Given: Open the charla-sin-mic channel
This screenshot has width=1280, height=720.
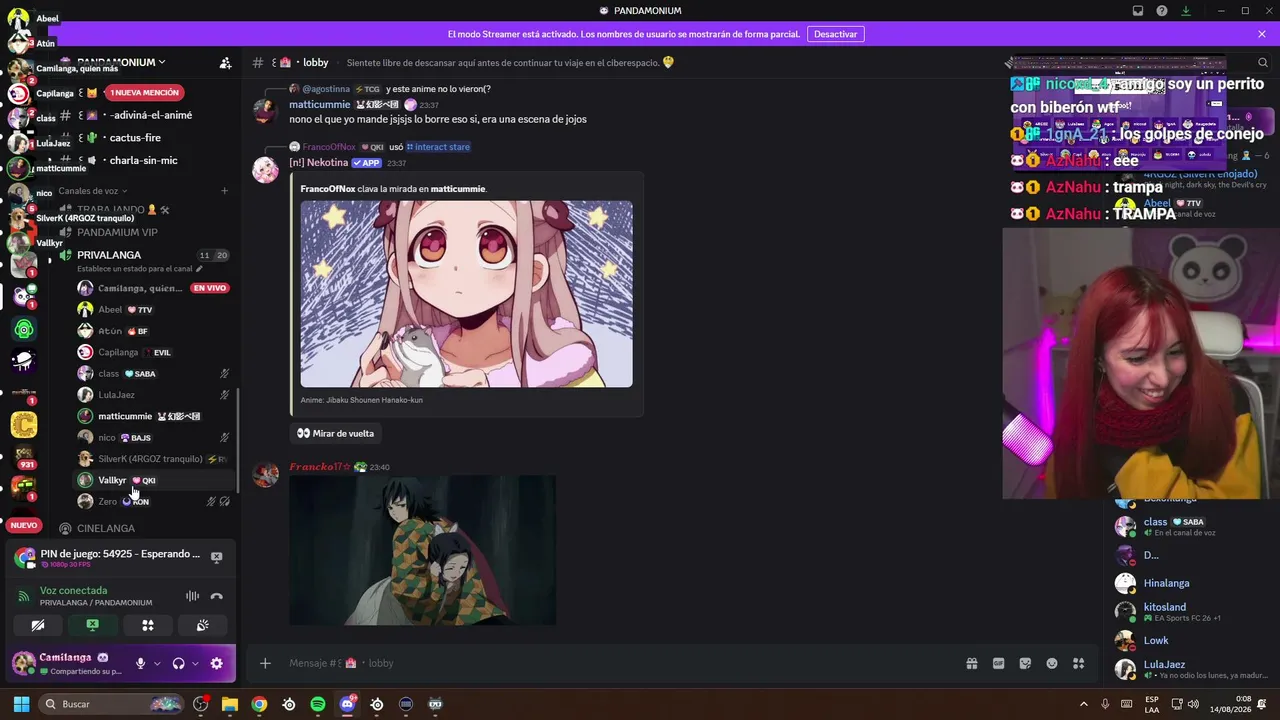Looking at the screenshot, I should (x=146, y=160).
